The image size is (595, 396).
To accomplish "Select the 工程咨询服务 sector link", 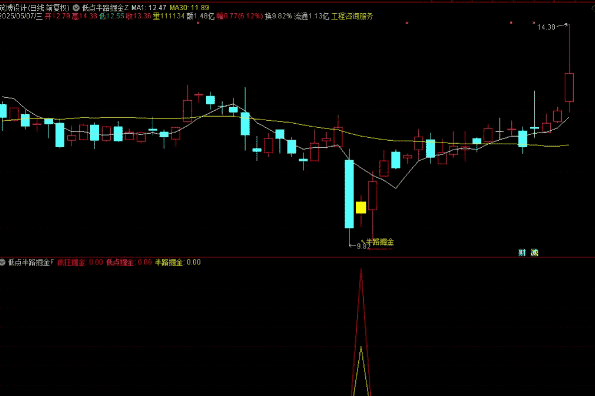I will [352, 16].
